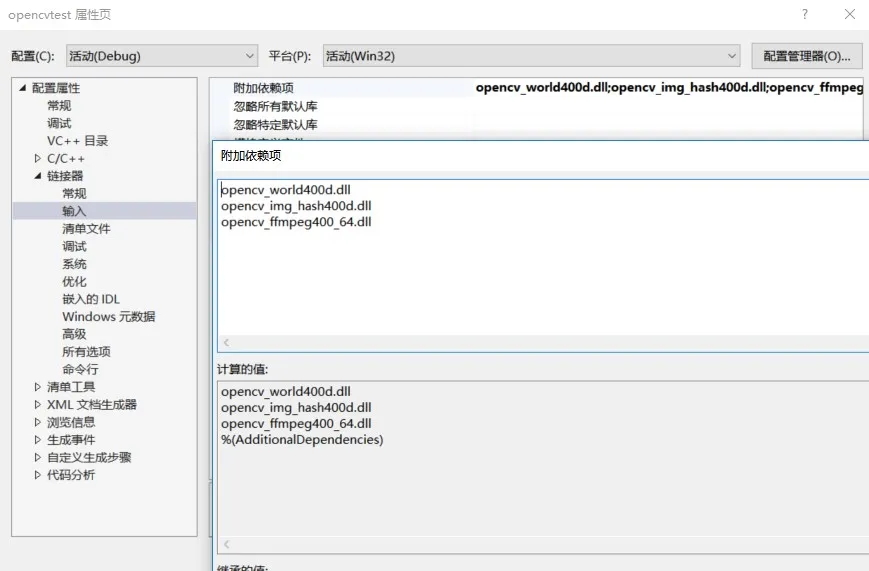Click the C/C++ tree label
The width and height of the screenshot is (869, 571).
66,159
